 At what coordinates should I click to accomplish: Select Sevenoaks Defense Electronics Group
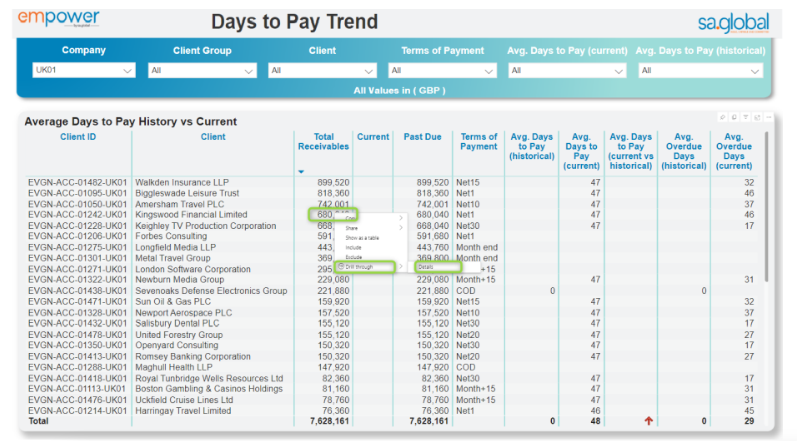point(211,291)
